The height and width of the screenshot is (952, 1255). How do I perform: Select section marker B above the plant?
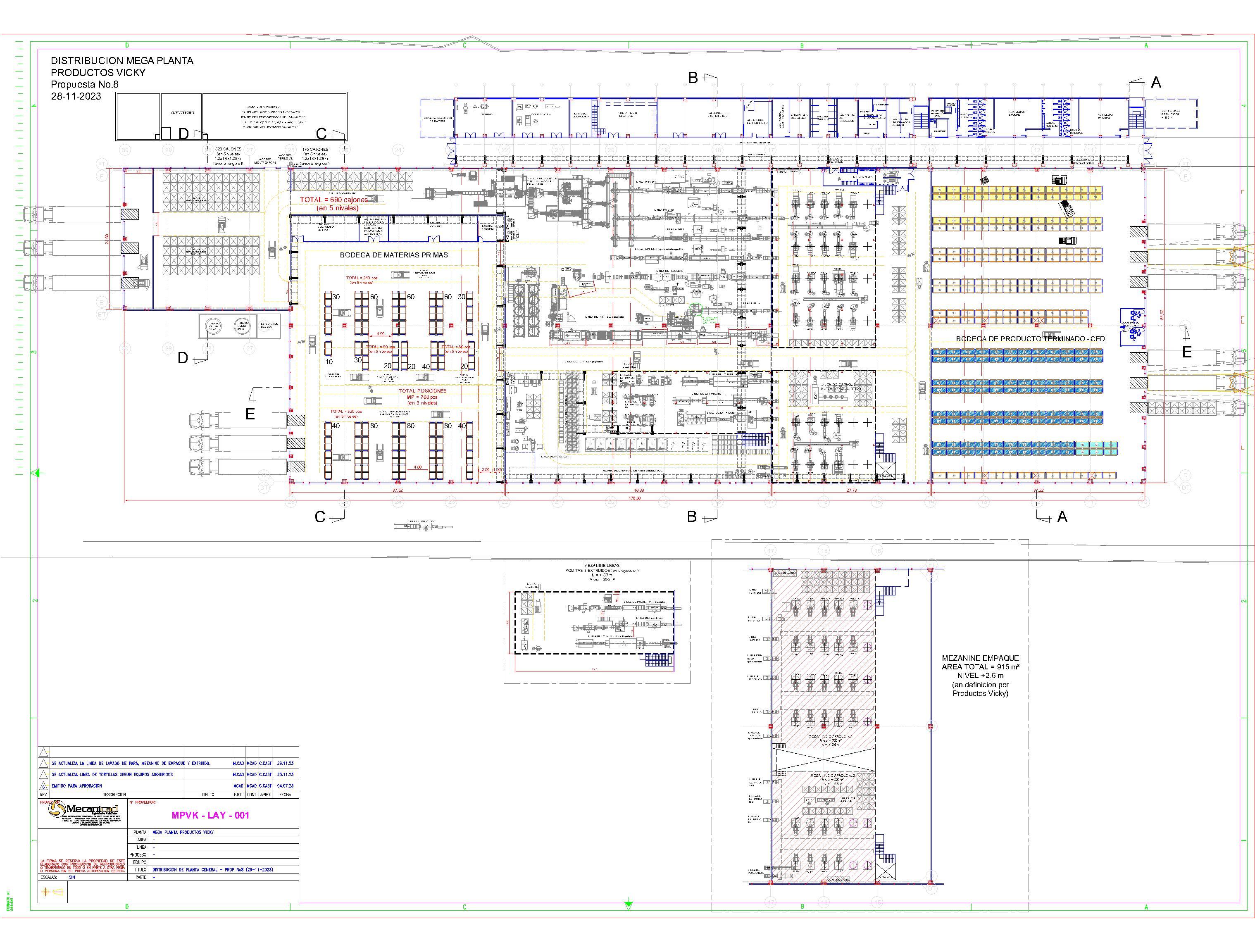[693, 77]
